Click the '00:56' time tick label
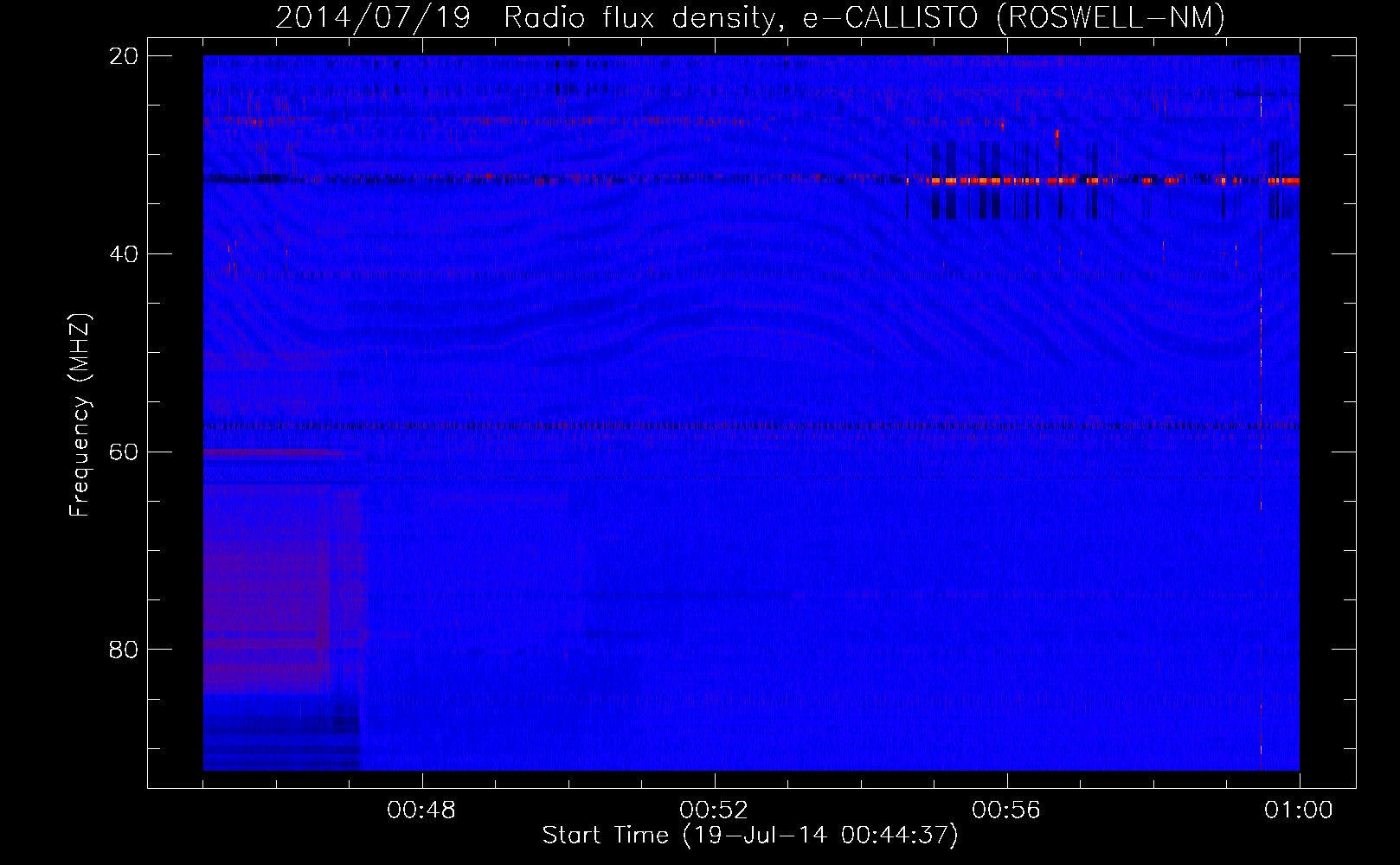 (1006, 811)
